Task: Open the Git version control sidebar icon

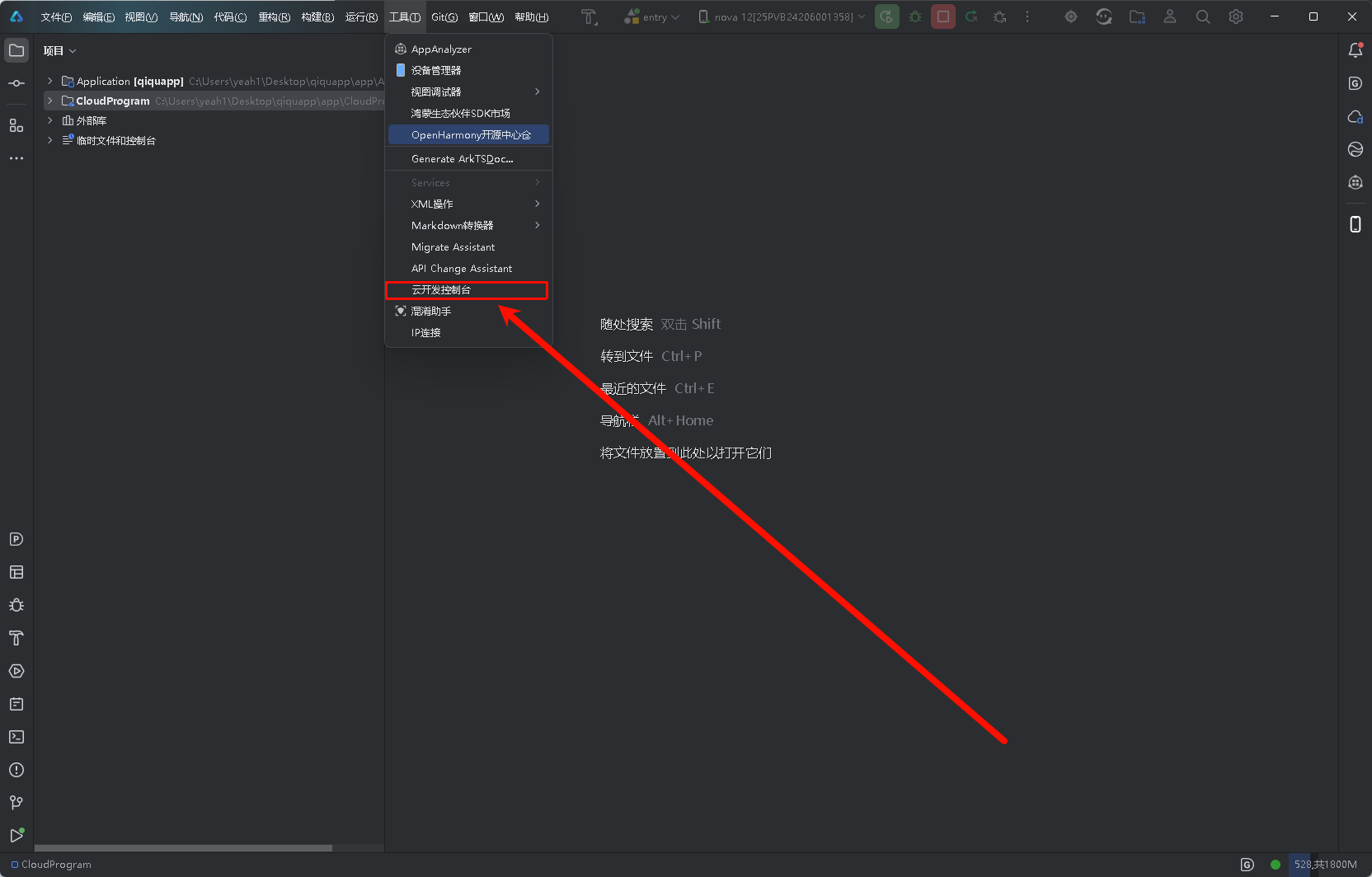Action: [16, 803]
